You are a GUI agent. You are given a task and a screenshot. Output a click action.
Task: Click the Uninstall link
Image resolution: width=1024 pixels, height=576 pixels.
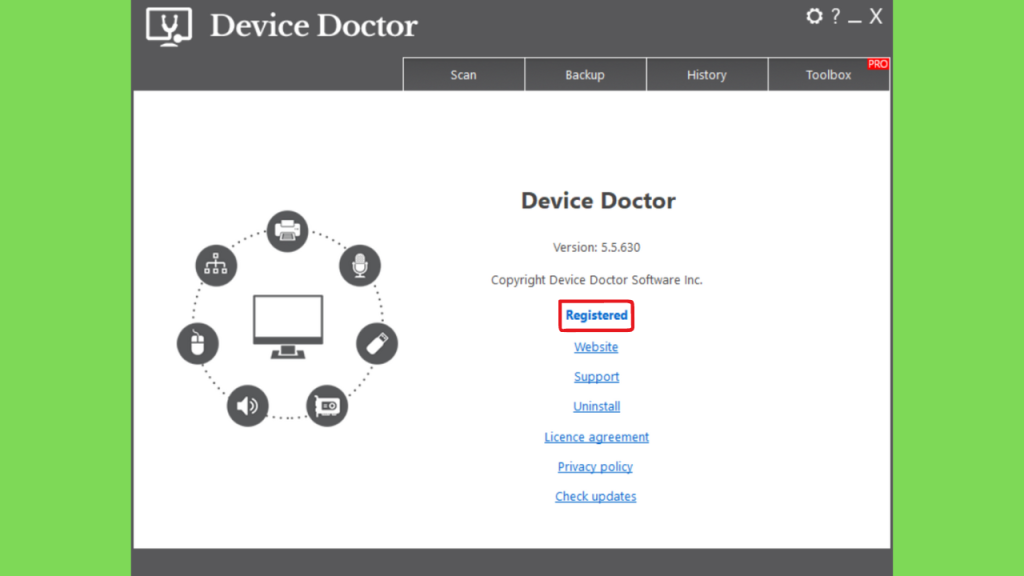pyautogui.click(x=597, y=406)
